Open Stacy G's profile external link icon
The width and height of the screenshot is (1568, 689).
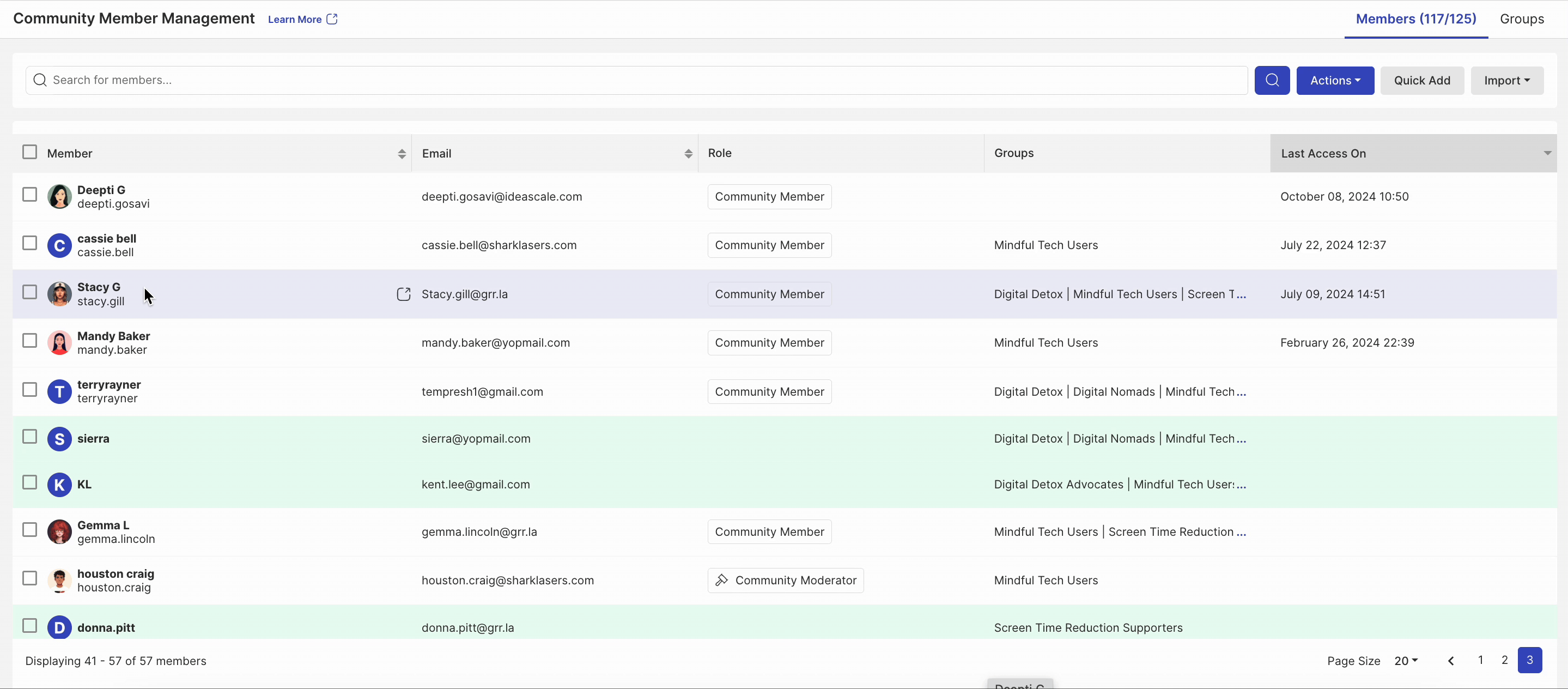(x=404, y=294)
